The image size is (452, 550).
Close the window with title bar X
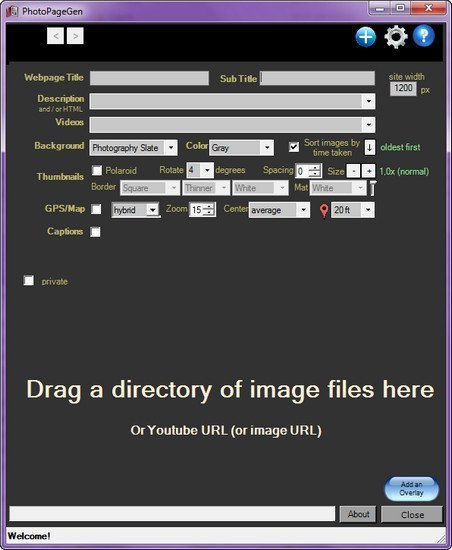(428, 8)
